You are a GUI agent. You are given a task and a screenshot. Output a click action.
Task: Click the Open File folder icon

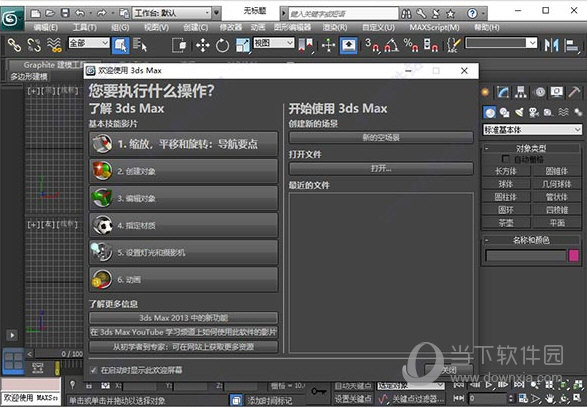(x=50, y=13)
